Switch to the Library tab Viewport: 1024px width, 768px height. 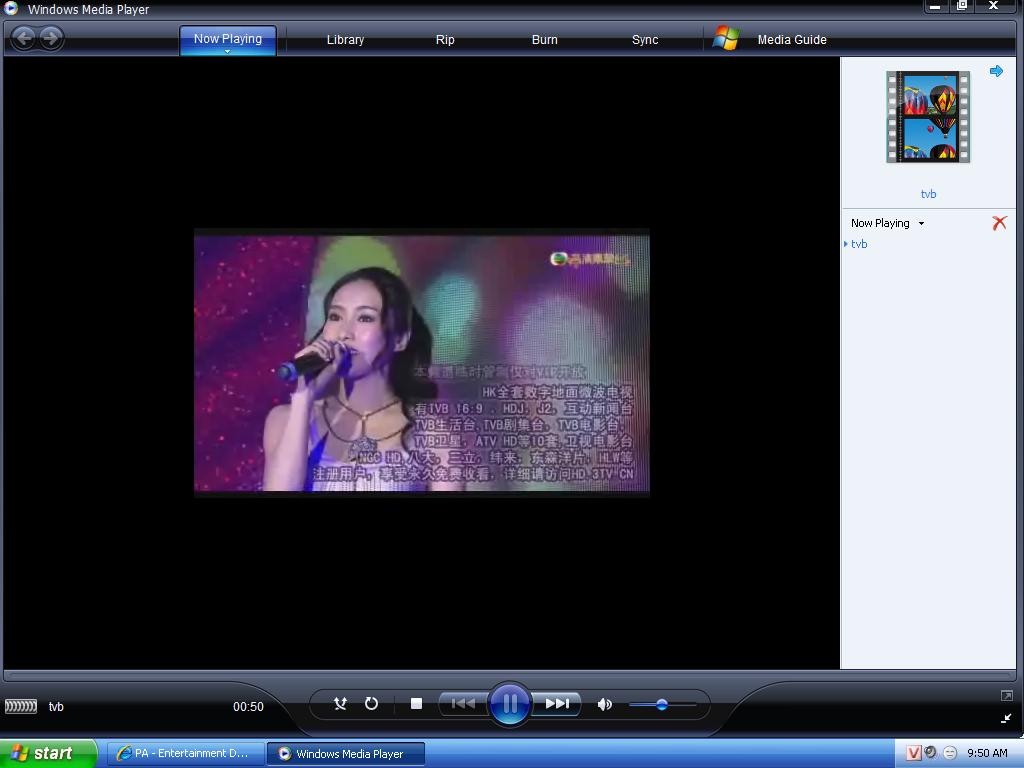(345, 40)
